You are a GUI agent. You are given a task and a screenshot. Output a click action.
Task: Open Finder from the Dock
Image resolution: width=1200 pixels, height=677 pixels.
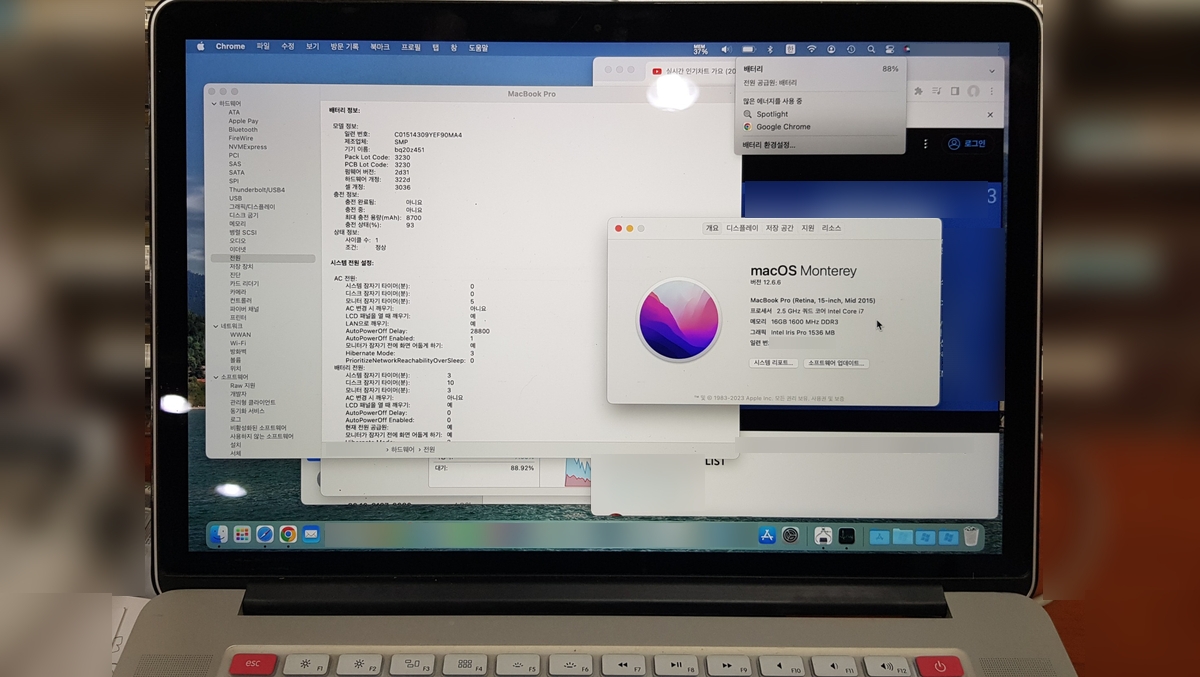tap(218, 535)
